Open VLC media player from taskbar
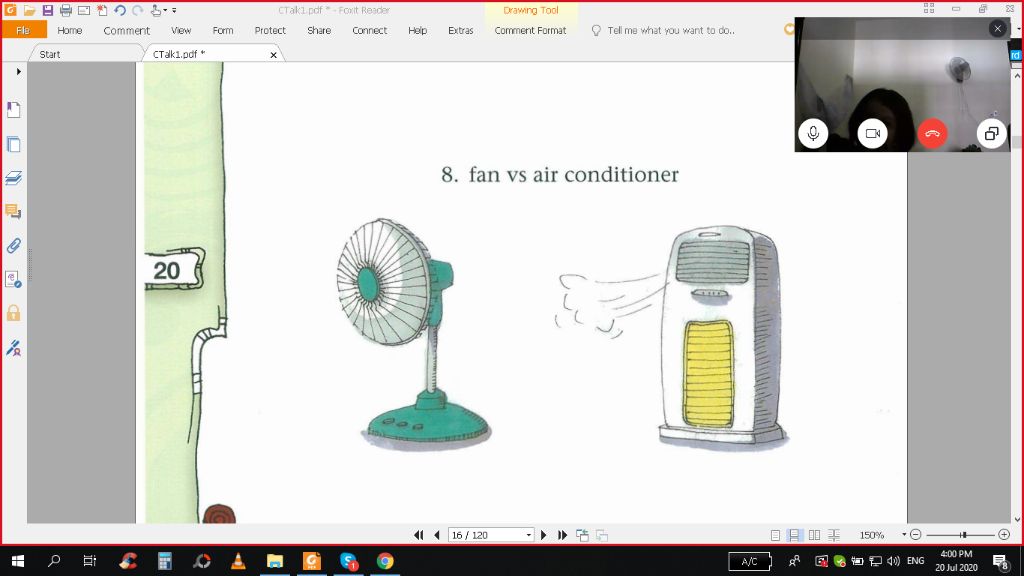Viewport: 1024px width, 576px height. [x=238, y=561]
